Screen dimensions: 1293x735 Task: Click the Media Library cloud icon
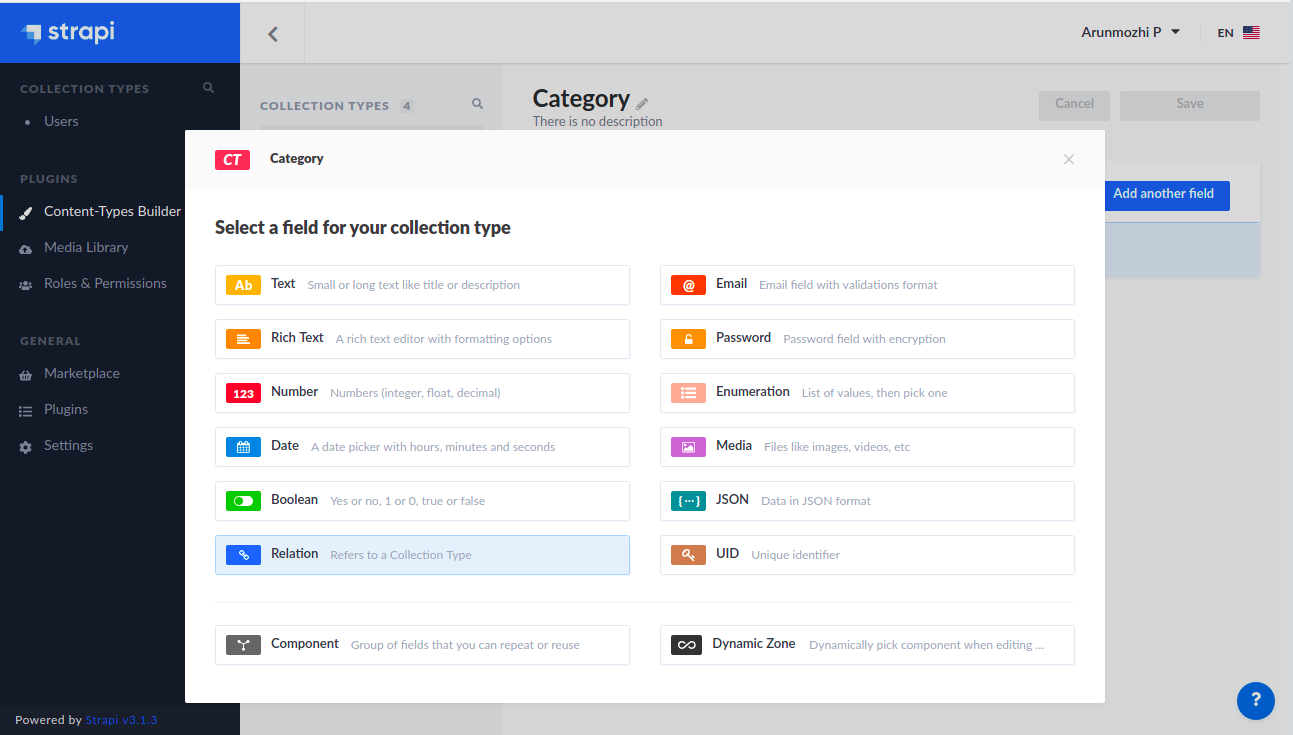26,248
